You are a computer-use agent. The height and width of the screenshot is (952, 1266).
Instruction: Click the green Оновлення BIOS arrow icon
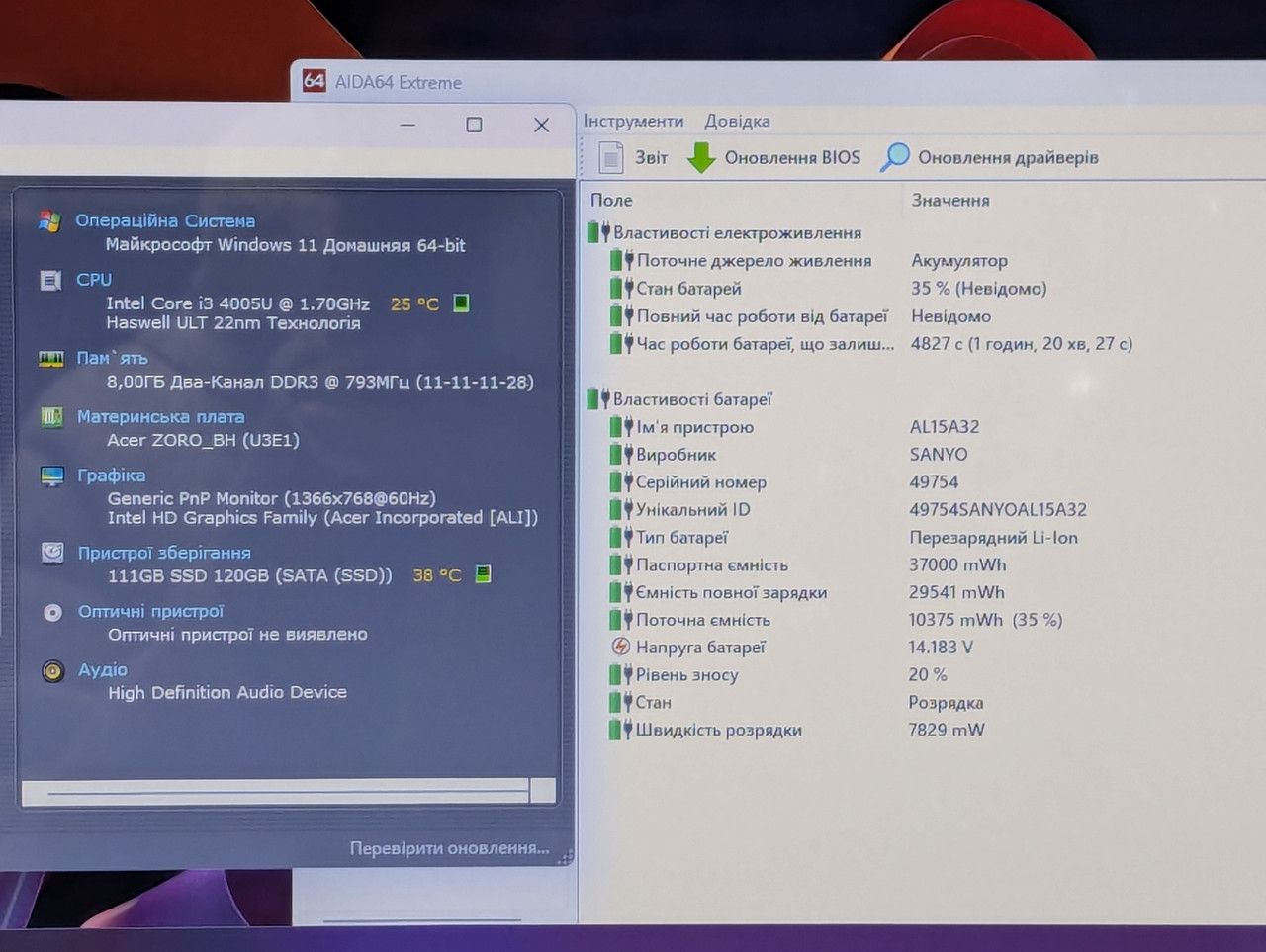pyautogui.click(x=701, y=157)
